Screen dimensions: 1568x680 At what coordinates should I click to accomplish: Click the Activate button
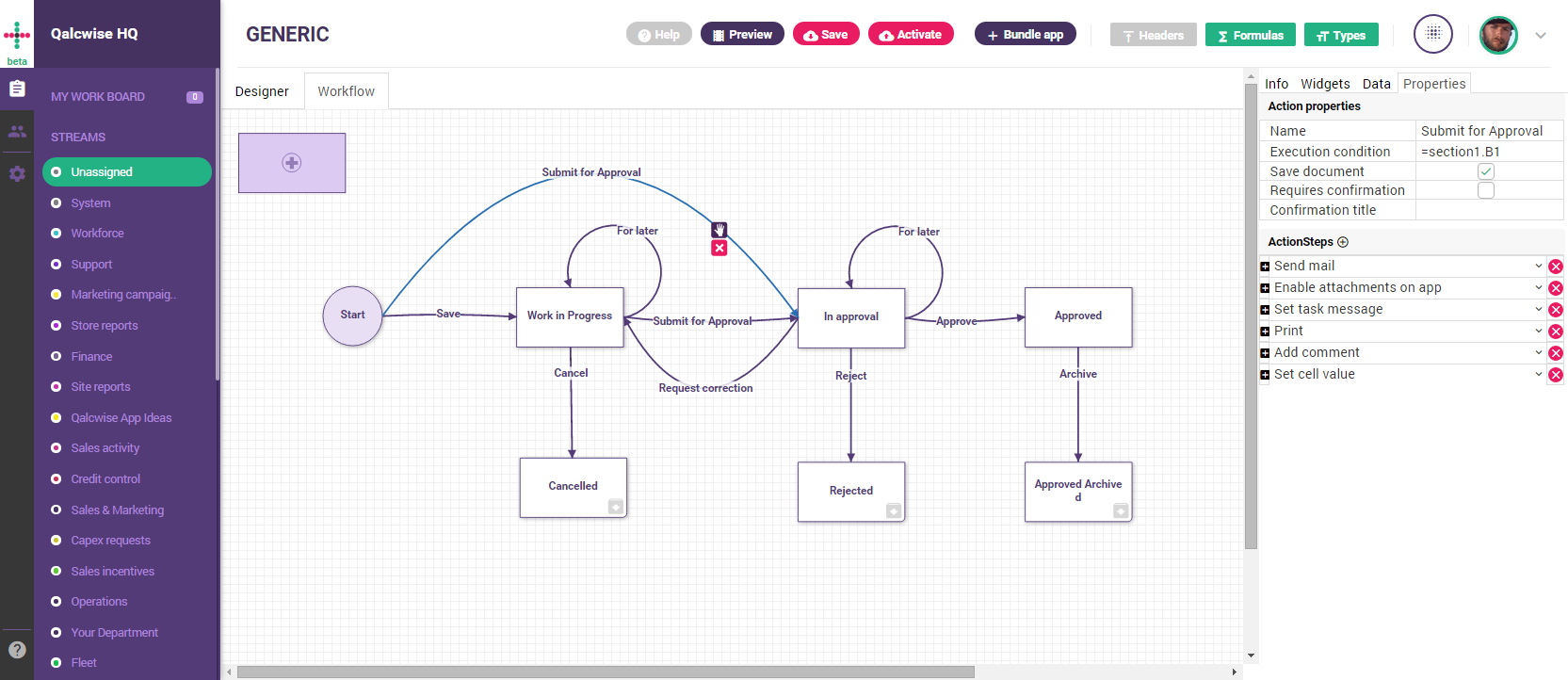pyautogui.click(x=911, y=35)
